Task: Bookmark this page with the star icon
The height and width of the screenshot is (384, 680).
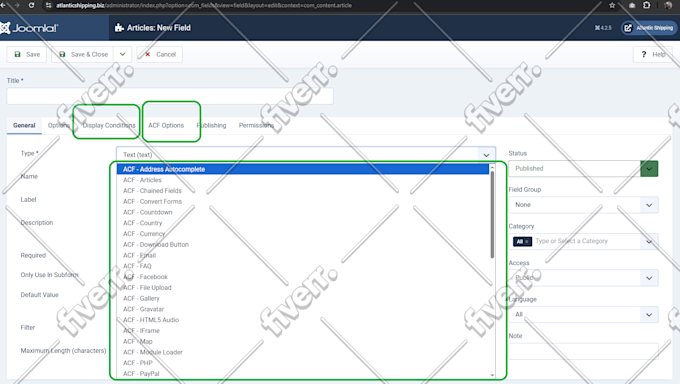Action: (x=612, y=5)
